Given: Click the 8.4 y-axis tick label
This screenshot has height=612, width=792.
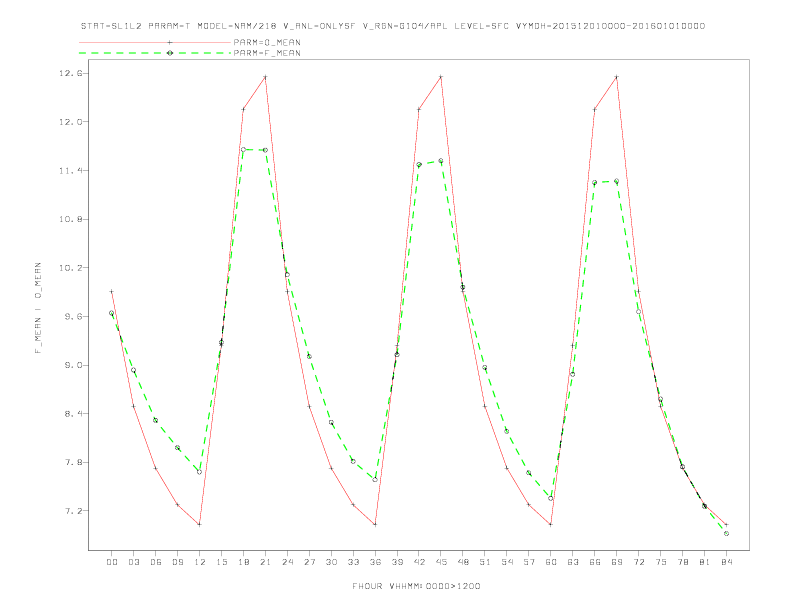Looking at the screenshot, I should point(73,414).
